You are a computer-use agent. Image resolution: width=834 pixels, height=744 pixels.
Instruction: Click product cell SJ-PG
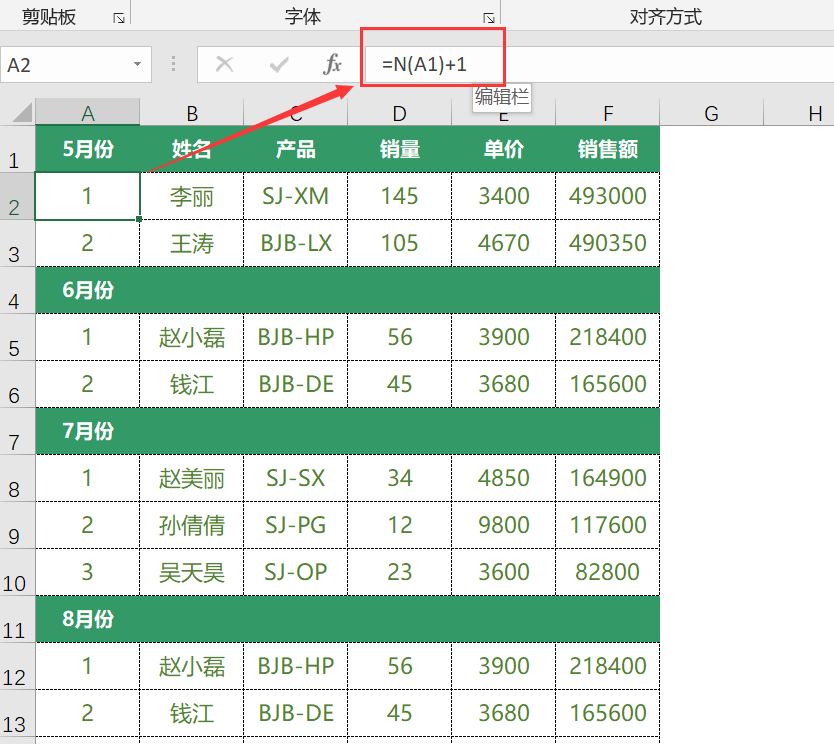click(296, 525)
